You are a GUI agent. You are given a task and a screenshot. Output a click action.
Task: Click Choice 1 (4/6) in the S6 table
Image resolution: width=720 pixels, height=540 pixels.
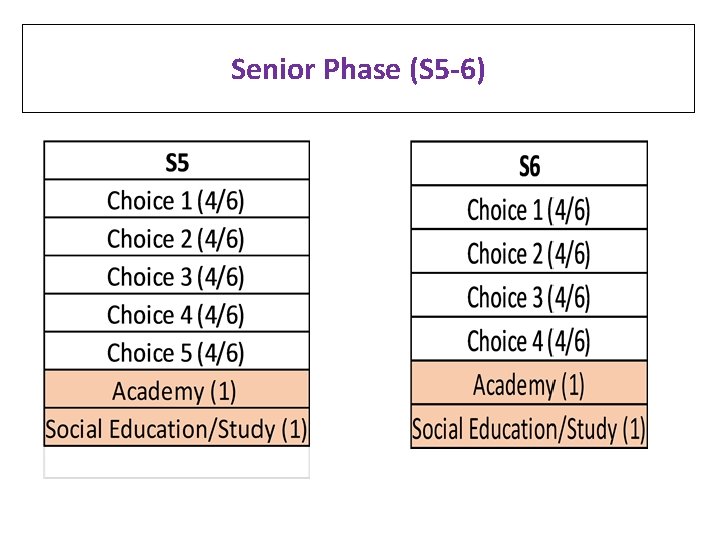pos(529,209)
